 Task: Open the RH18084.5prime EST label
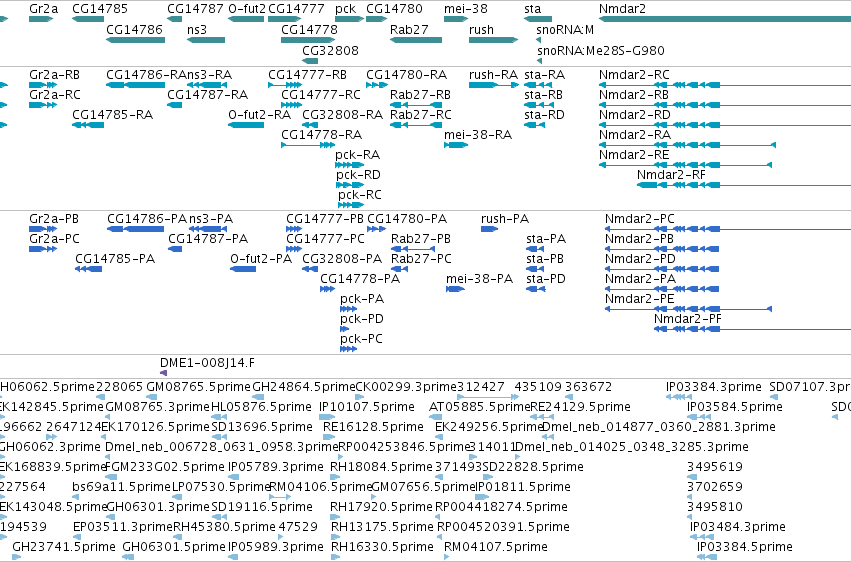click(x=381, y=467)
